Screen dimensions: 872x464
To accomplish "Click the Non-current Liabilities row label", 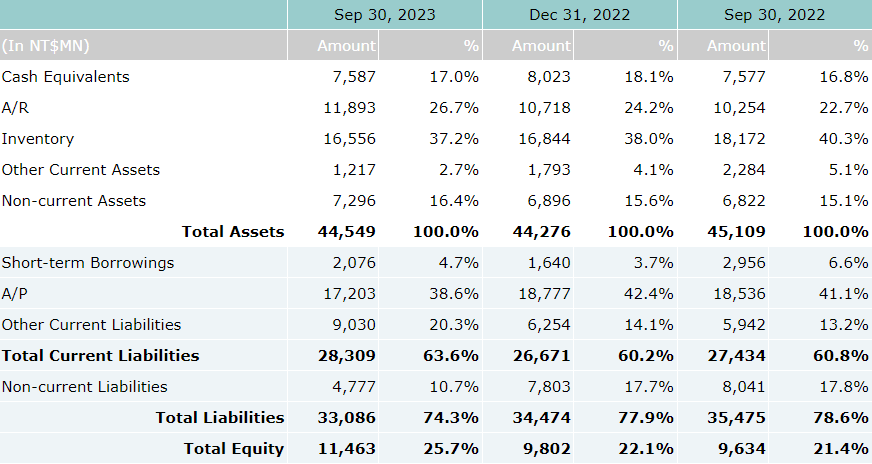I will tap(85, 387).
